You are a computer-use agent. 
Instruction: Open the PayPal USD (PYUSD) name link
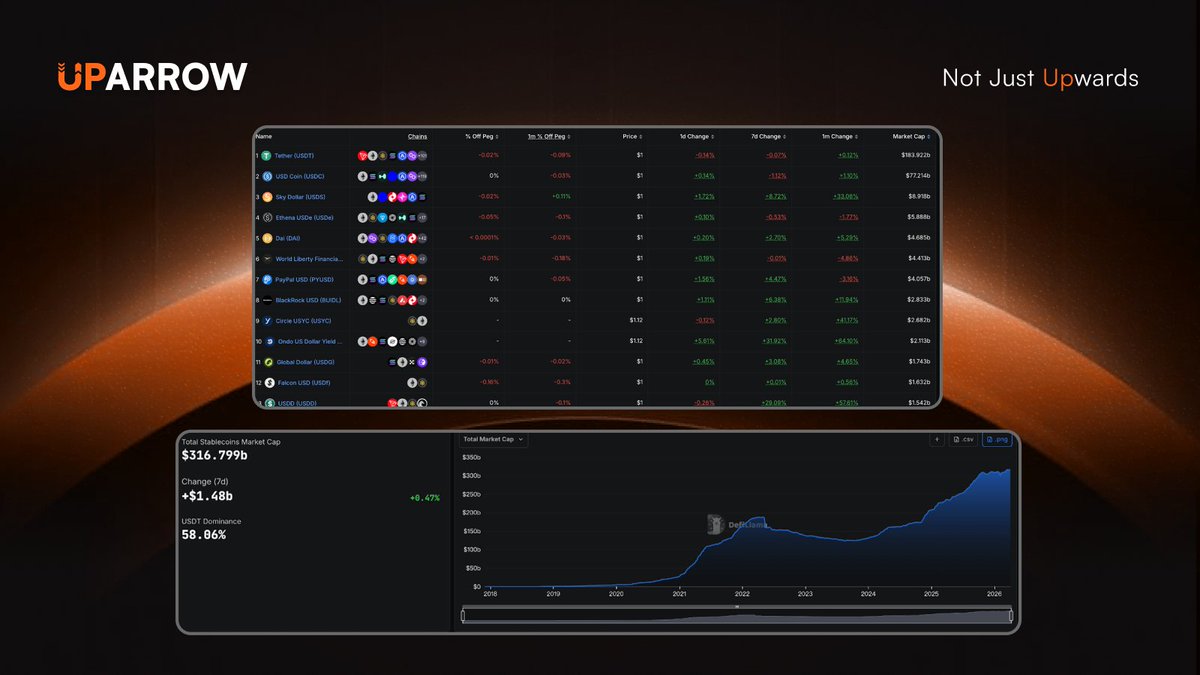point(304,279)
